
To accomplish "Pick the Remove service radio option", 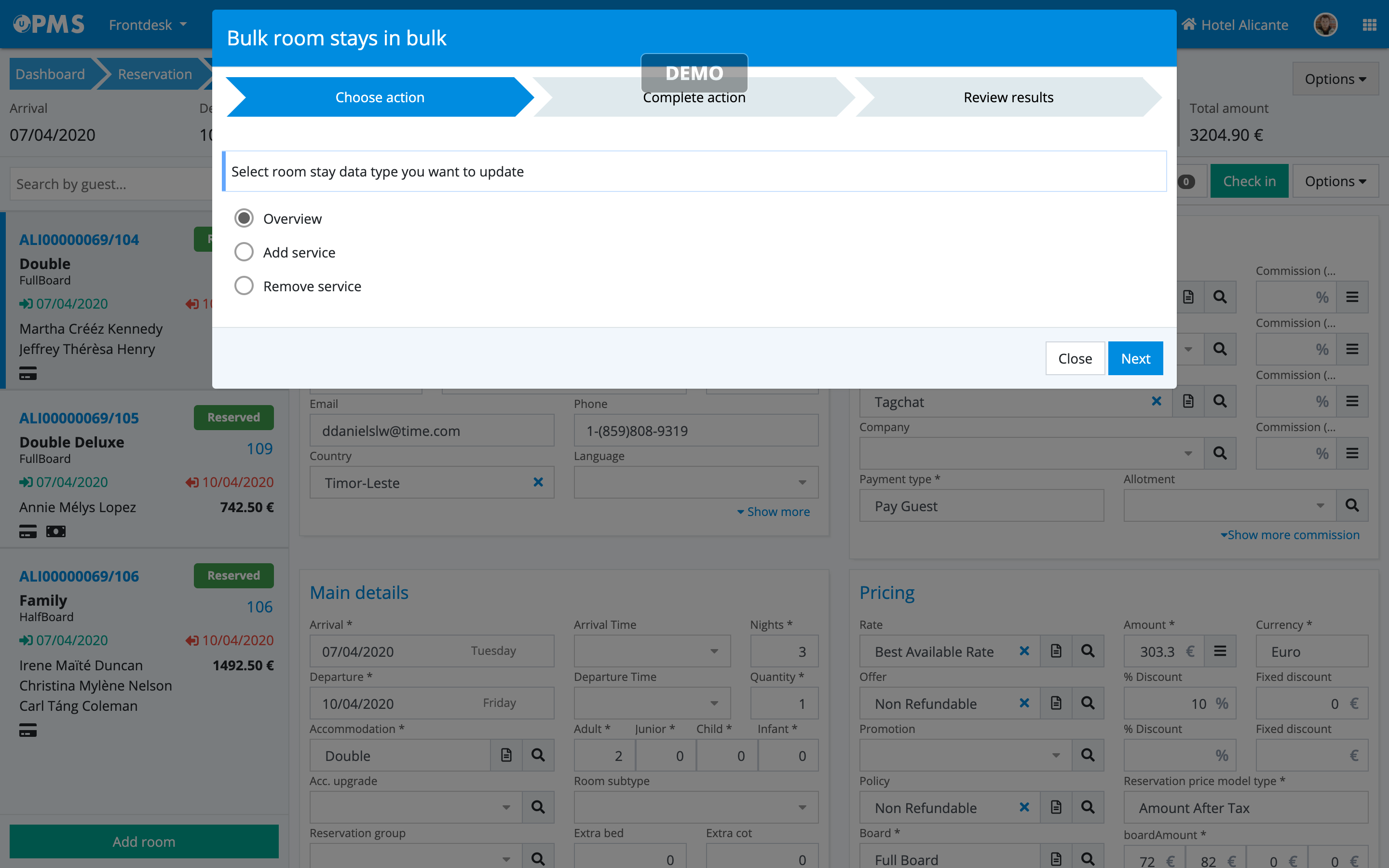I will [244, 286].
